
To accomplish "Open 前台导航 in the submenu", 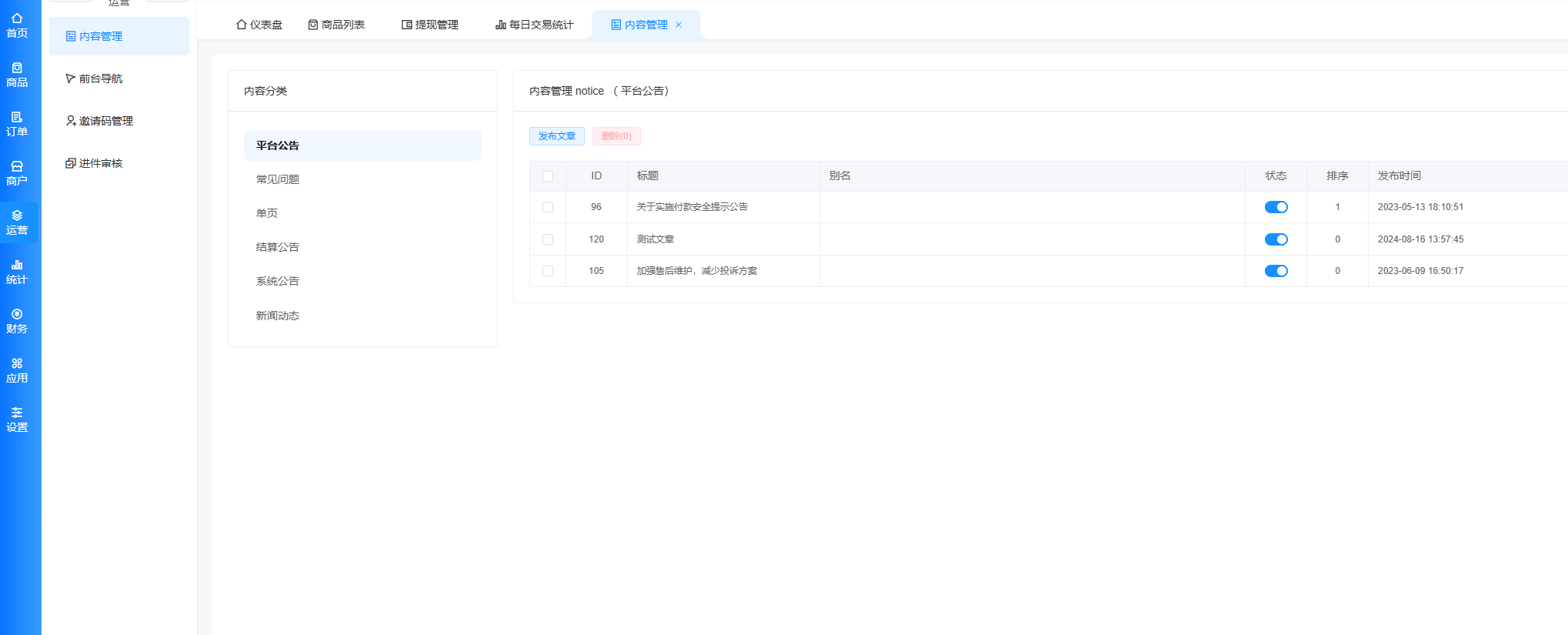I will (x=100, y=79).
